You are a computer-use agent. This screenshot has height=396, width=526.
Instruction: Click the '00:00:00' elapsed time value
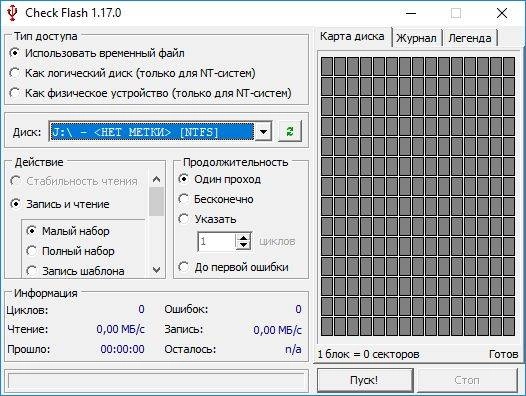click(x=122, y=349)
